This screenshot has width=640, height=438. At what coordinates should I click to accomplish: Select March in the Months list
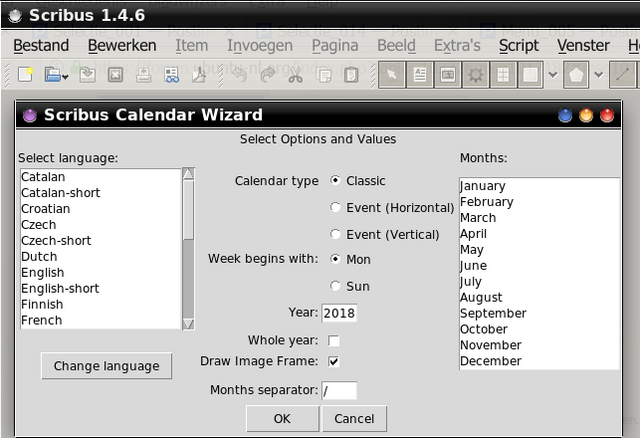539,218
